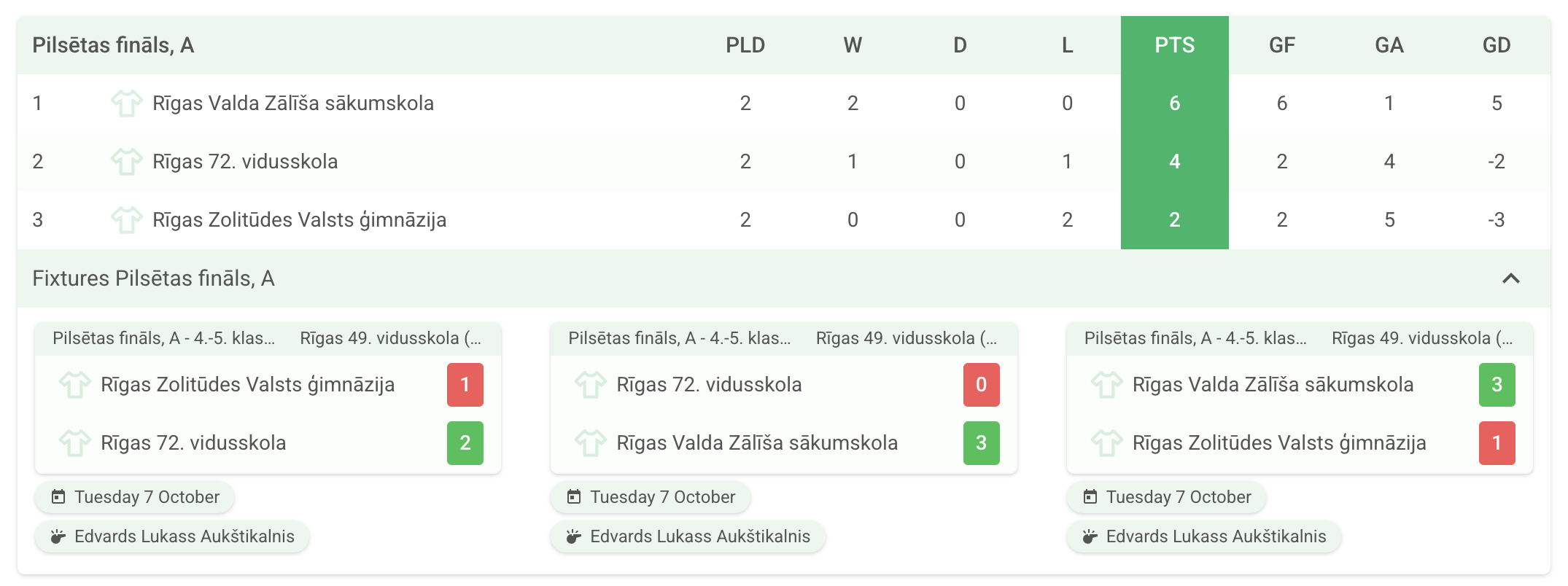Screen dimensions: 1568x586
Task: Click jersey icon beside Rīgas 72. vidusskola in standings
Action: point(126,162)
